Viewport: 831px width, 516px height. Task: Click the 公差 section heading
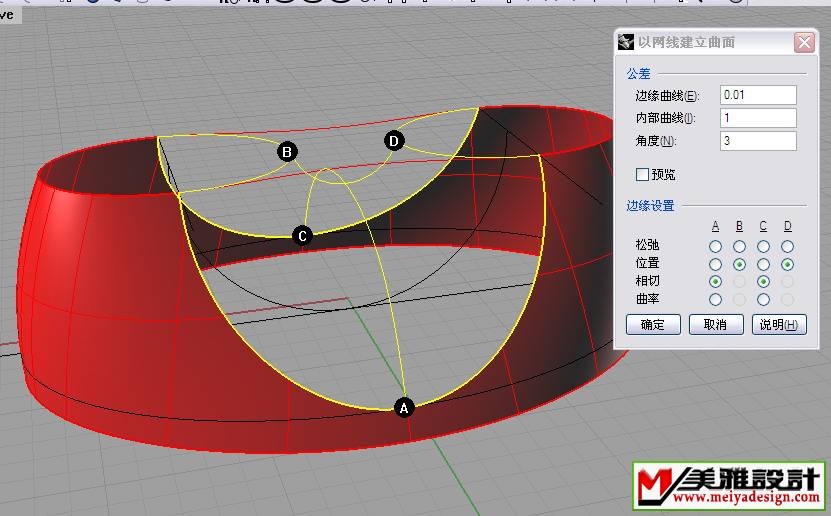click(x=639, y=74)
